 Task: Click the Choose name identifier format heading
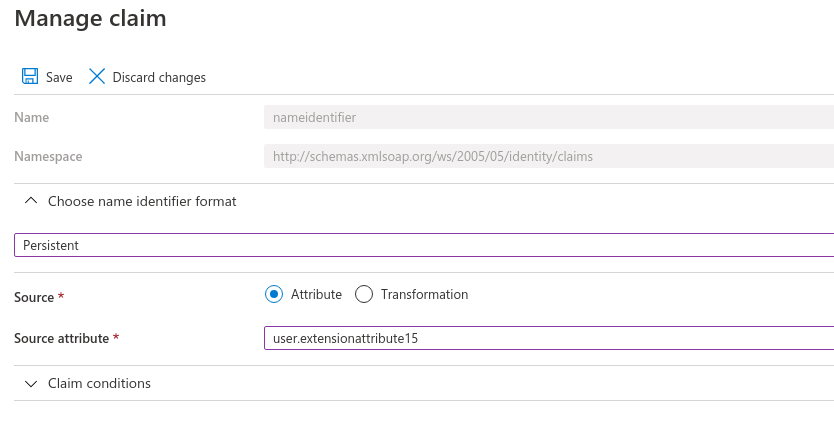point(142,201)
